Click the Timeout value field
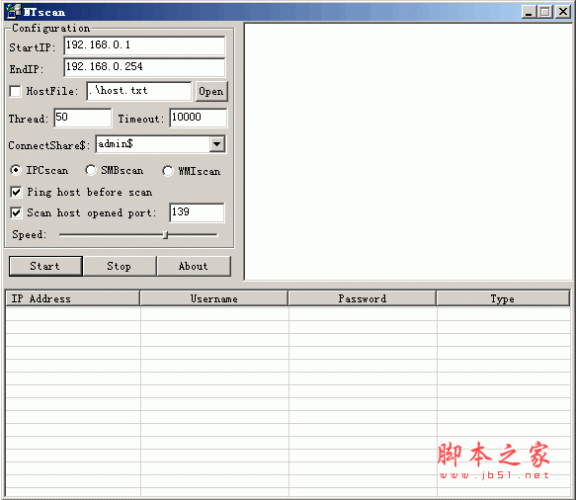 tap(198, 118)
